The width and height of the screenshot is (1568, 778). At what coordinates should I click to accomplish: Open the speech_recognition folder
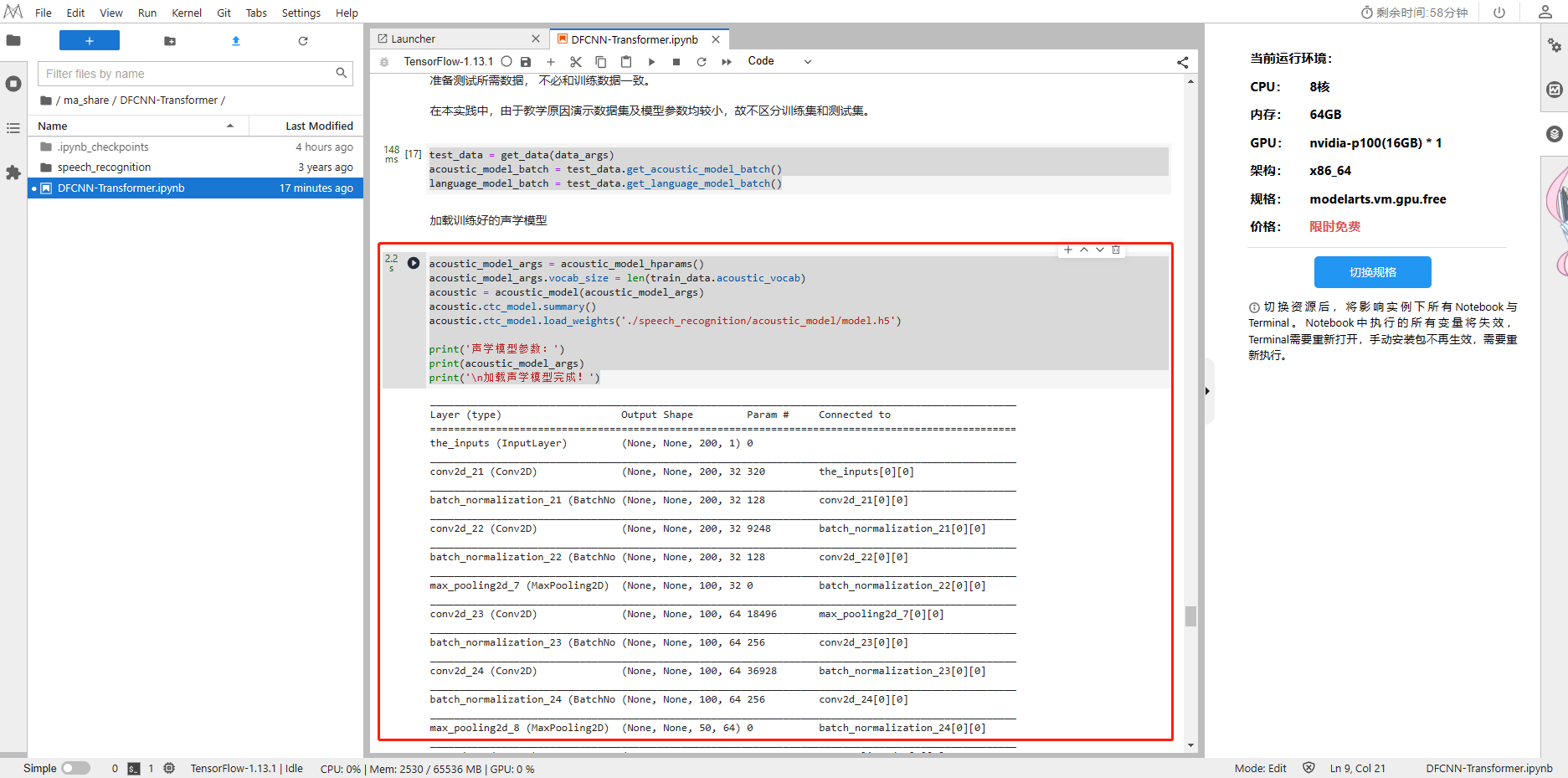click(x=197, y=167)
